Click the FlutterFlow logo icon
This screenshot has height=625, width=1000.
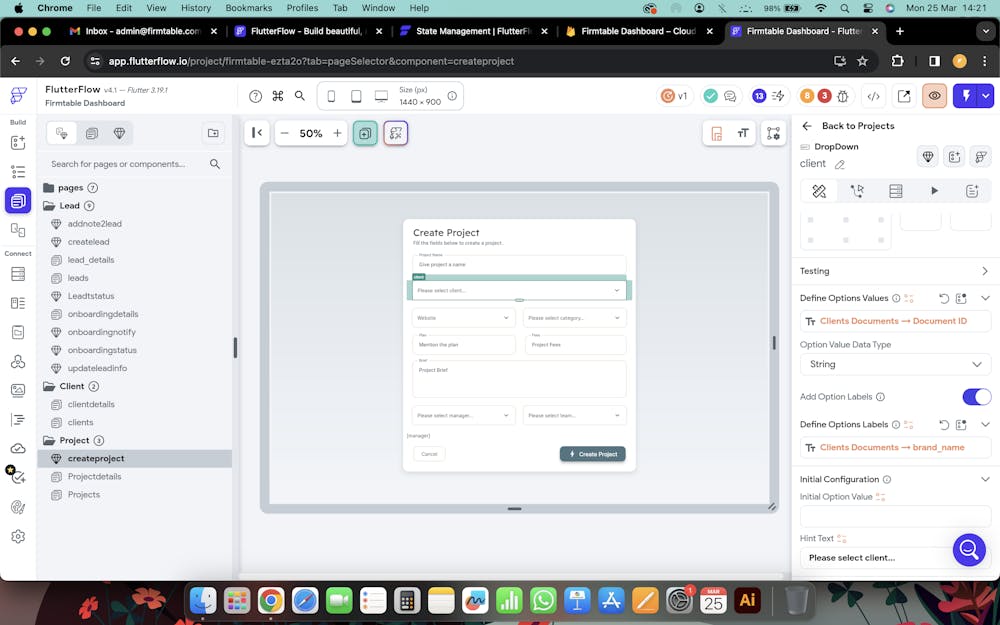pyautogui.click(x=18, y=96)
